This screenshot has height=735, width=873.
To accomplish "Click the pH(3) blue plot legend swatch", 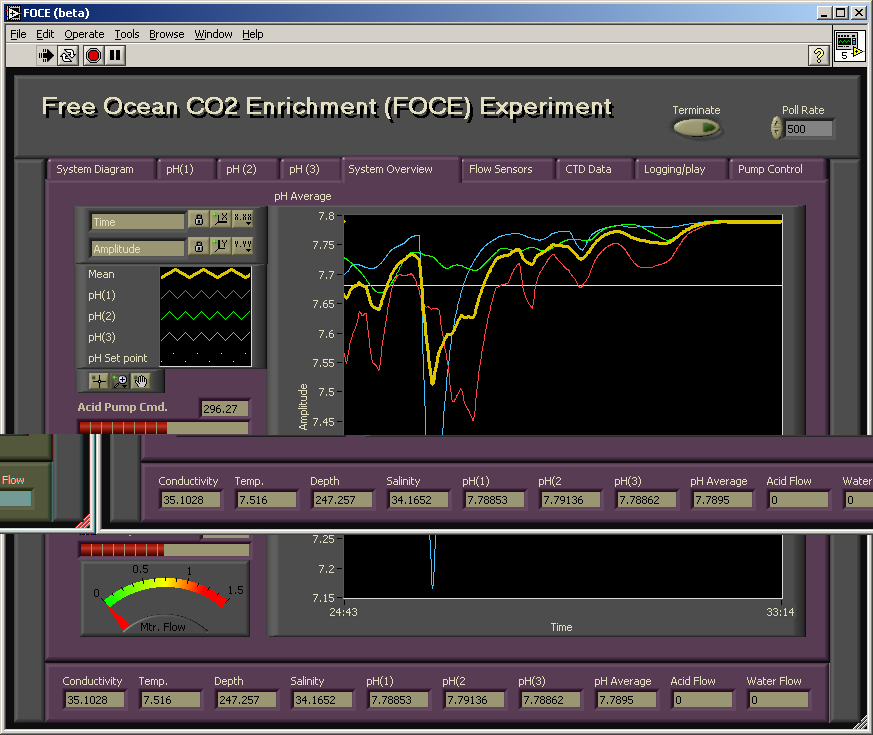I will (205, 337).
